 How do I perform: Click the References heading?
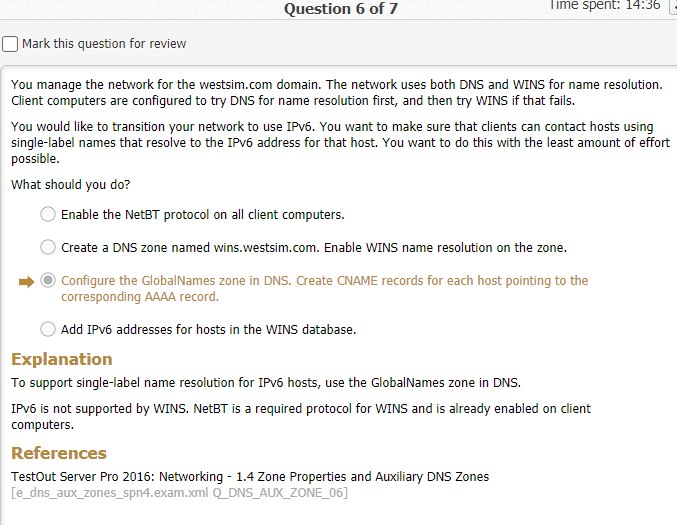pyautogui.click(x=59, y=453)
